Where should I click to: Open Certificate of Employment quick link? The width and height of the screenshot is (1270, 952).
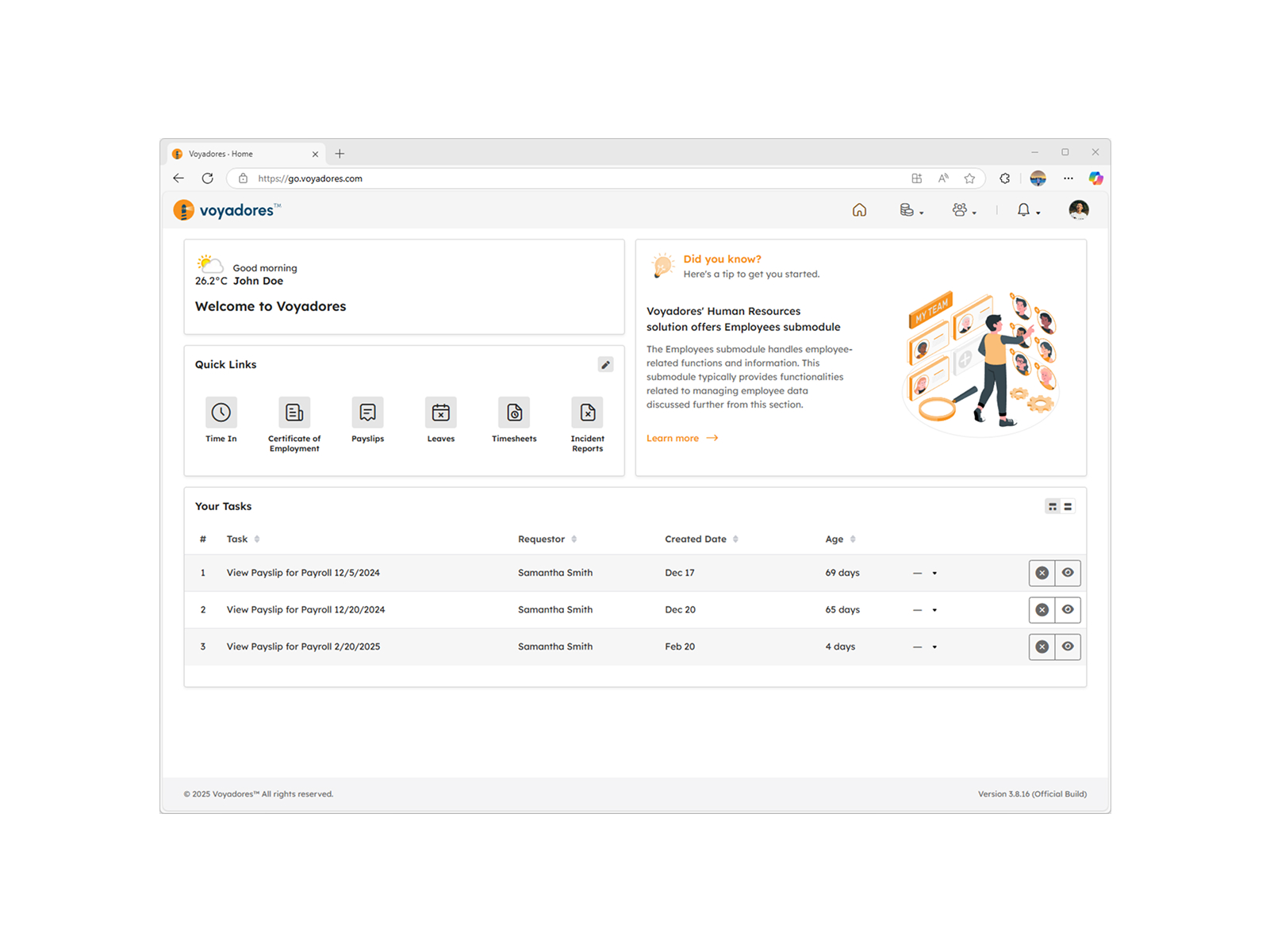click(x=294, y=424)
